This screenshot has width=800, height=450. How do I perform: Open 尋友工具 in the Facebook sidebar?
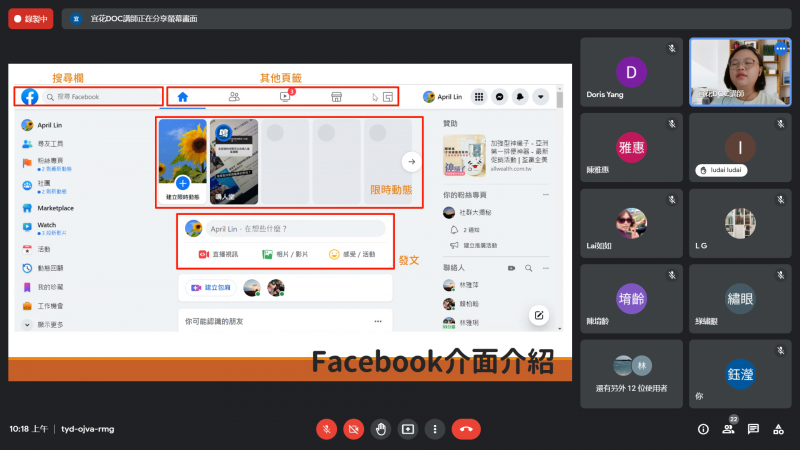click(42, 144)
